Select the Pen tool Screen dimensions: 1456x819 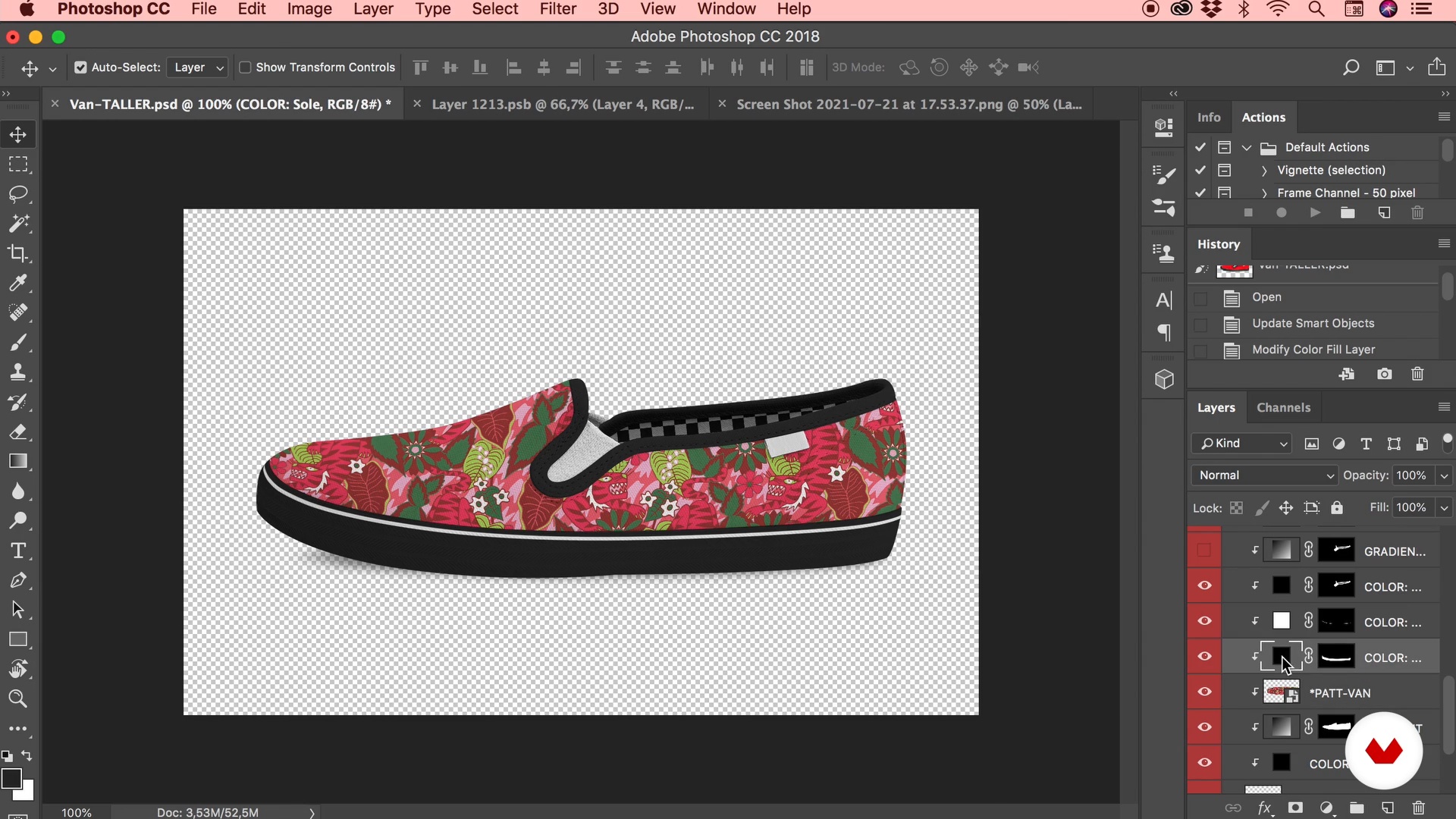(18, 580)
